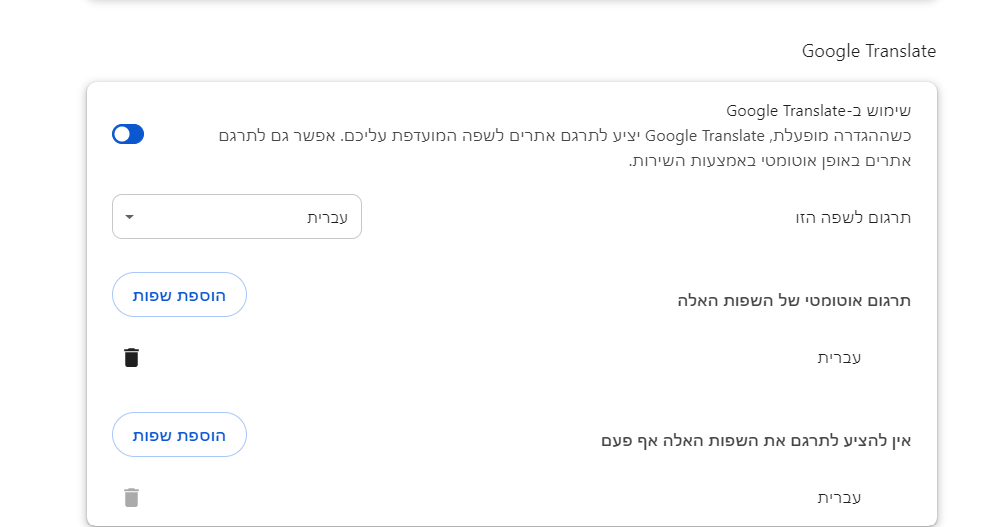Click the "Google Translate" section heading
988x527 pixels.
click(868, 51)
